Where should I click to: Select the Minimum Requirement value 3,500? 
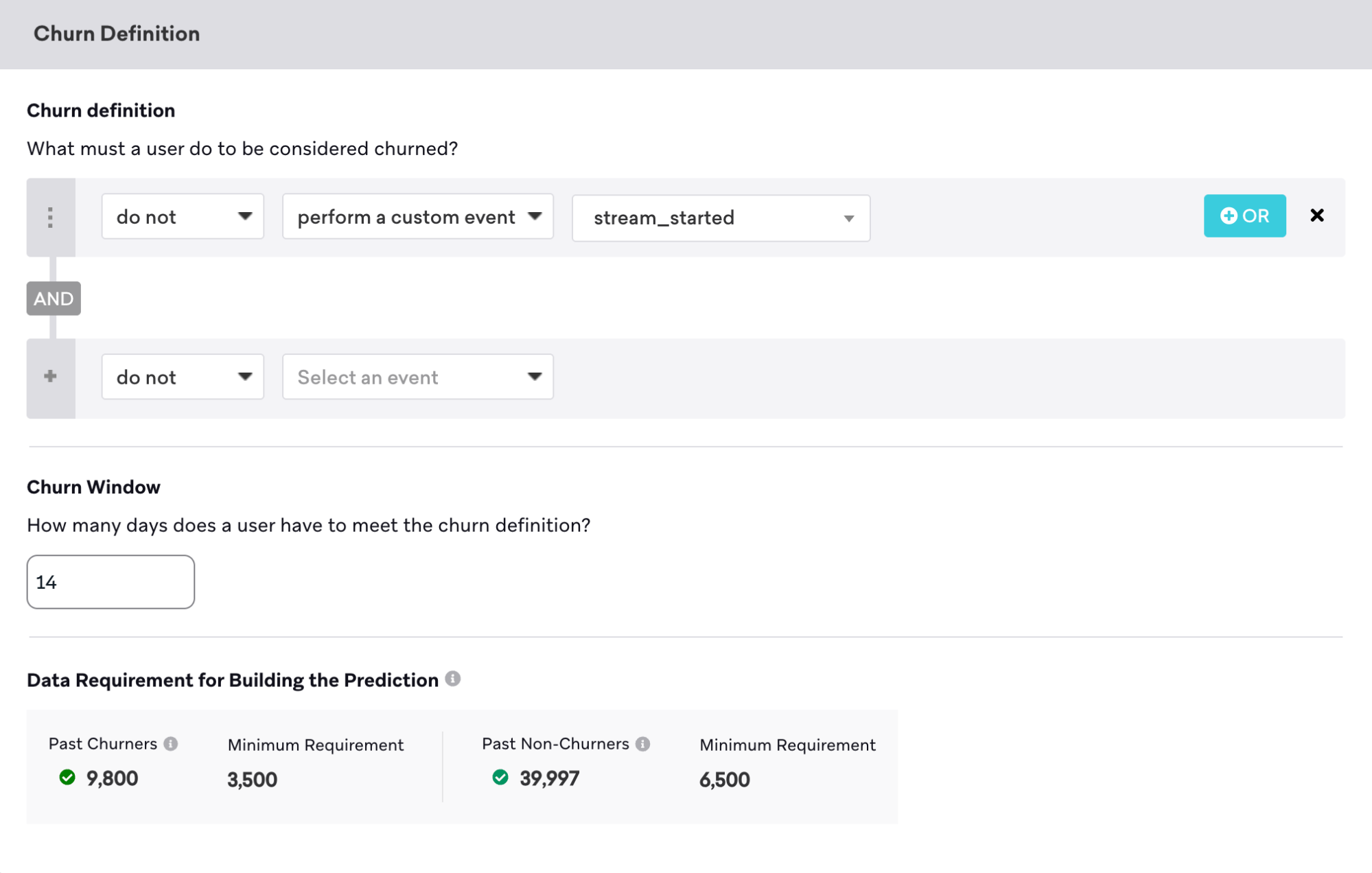(252, 779)
